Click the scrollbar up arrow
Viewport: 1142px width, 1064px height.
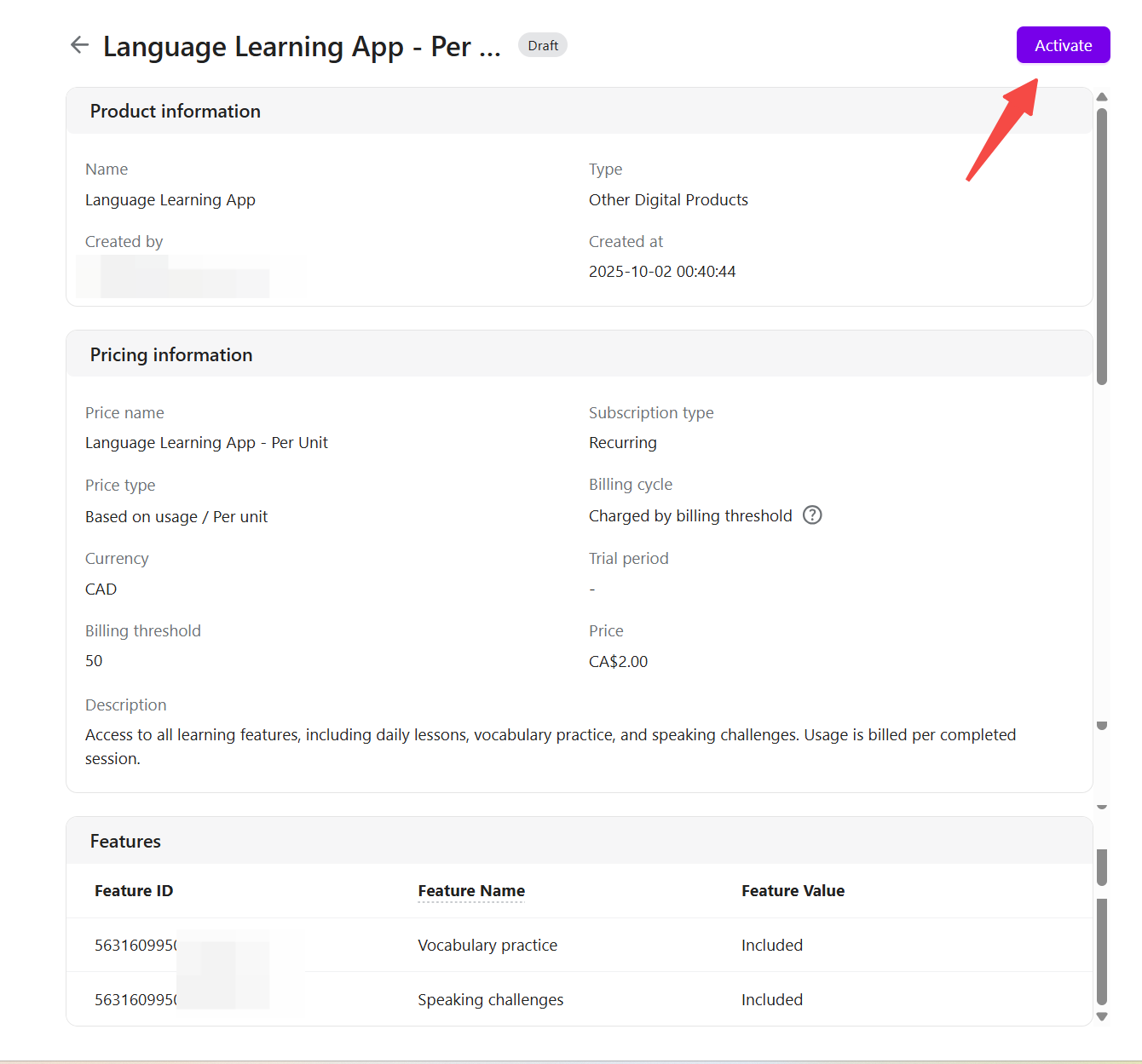[1102, 97]
